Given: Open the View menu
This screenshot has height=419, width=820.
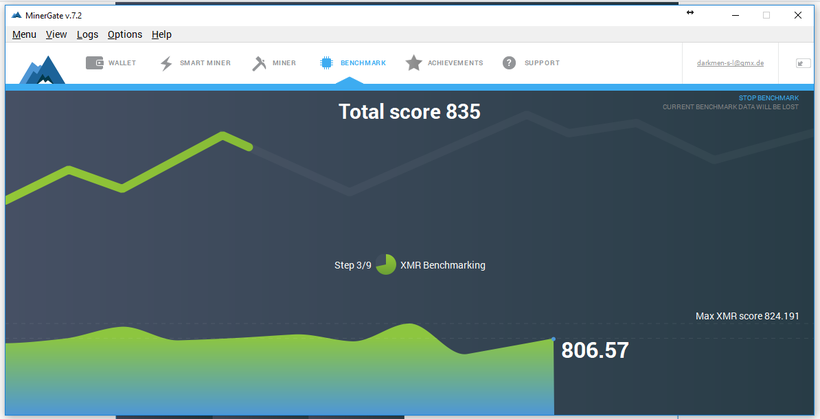Looking at the screenshot, I should pos(56,35).
